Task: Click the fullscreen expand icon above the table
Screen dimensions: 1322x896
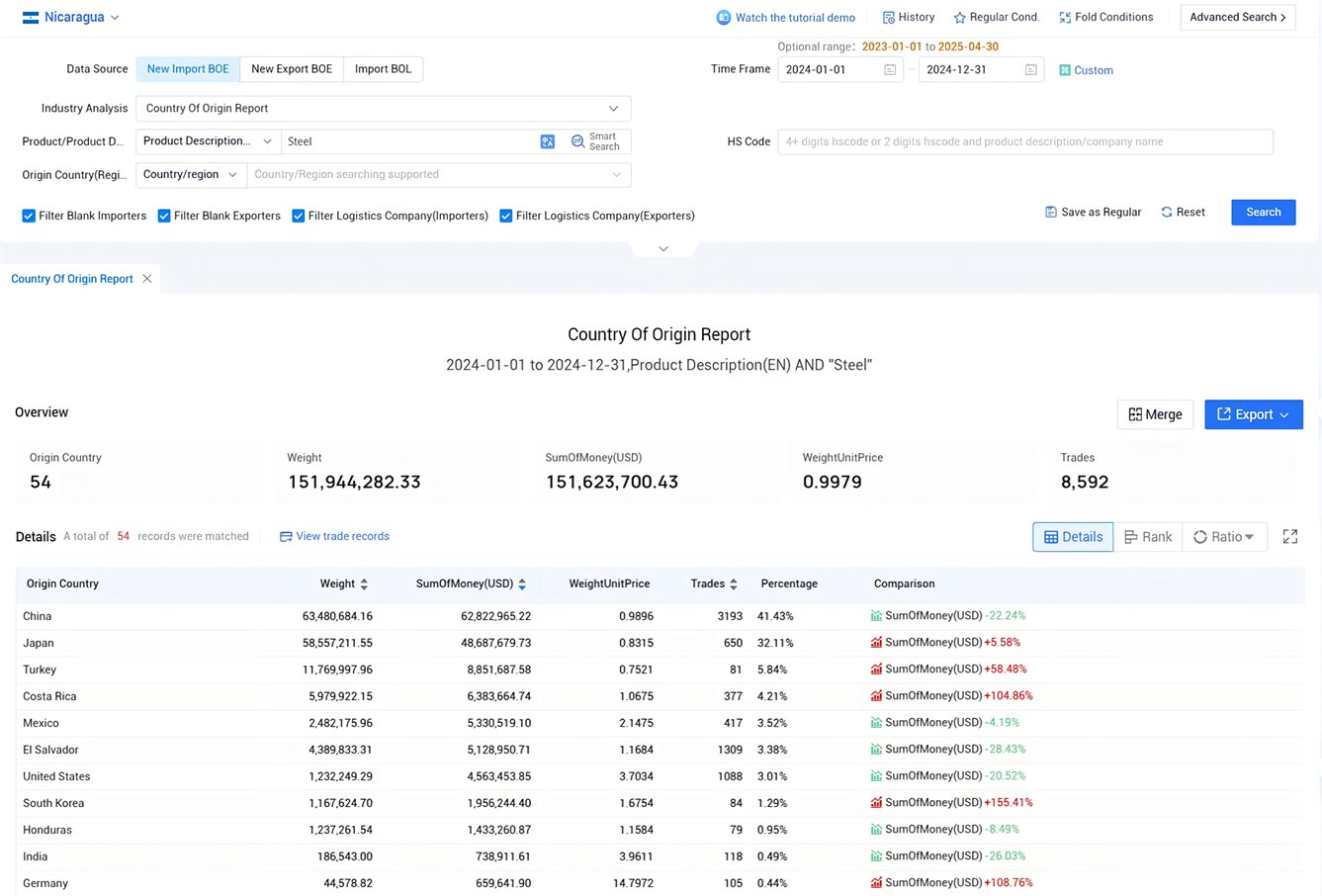Action: (1289, 536)
